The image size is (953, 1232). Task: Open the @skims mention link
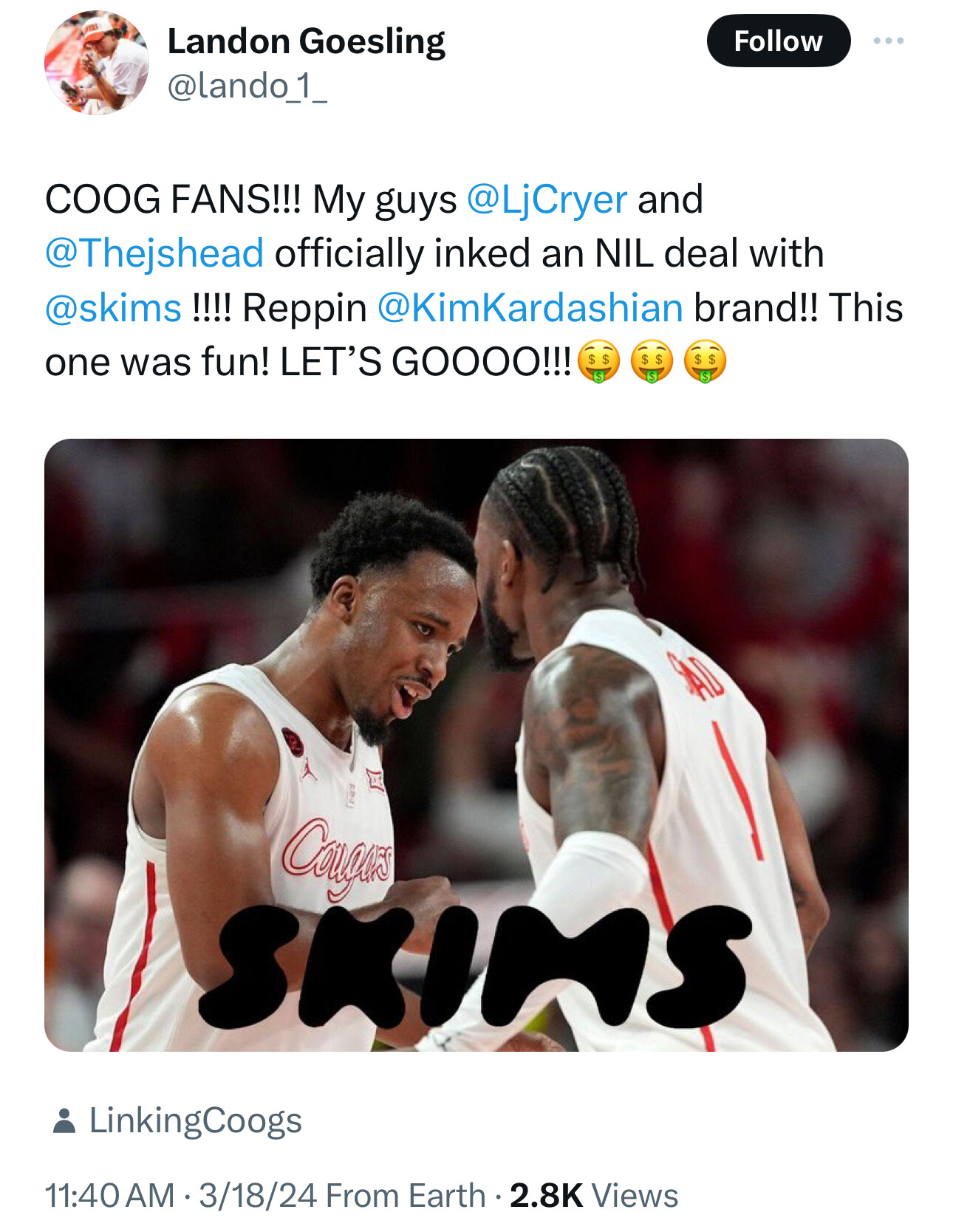pyautogui.click(x=113, y=308)
